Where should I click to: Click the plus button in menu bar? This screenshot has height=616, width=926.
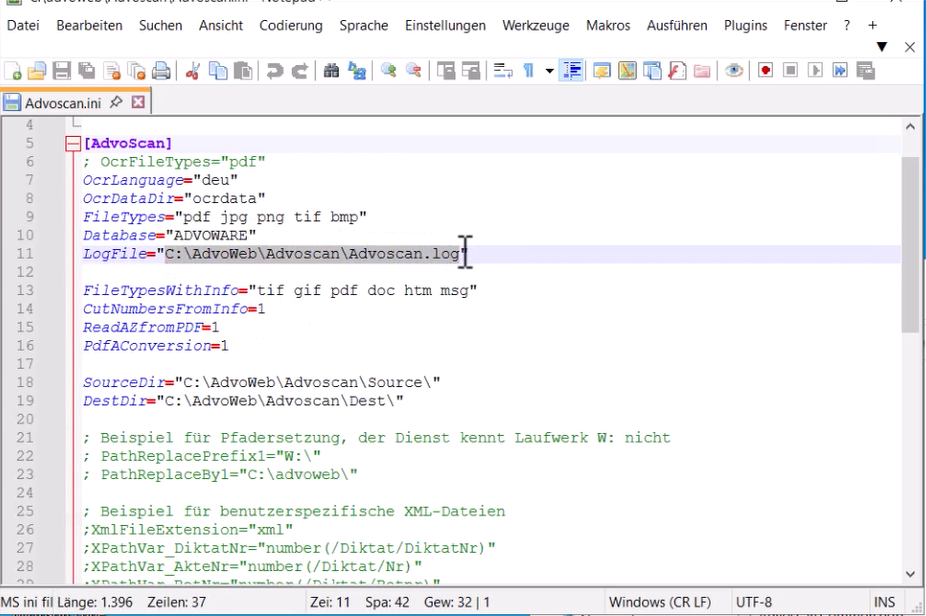click(872, 25)
